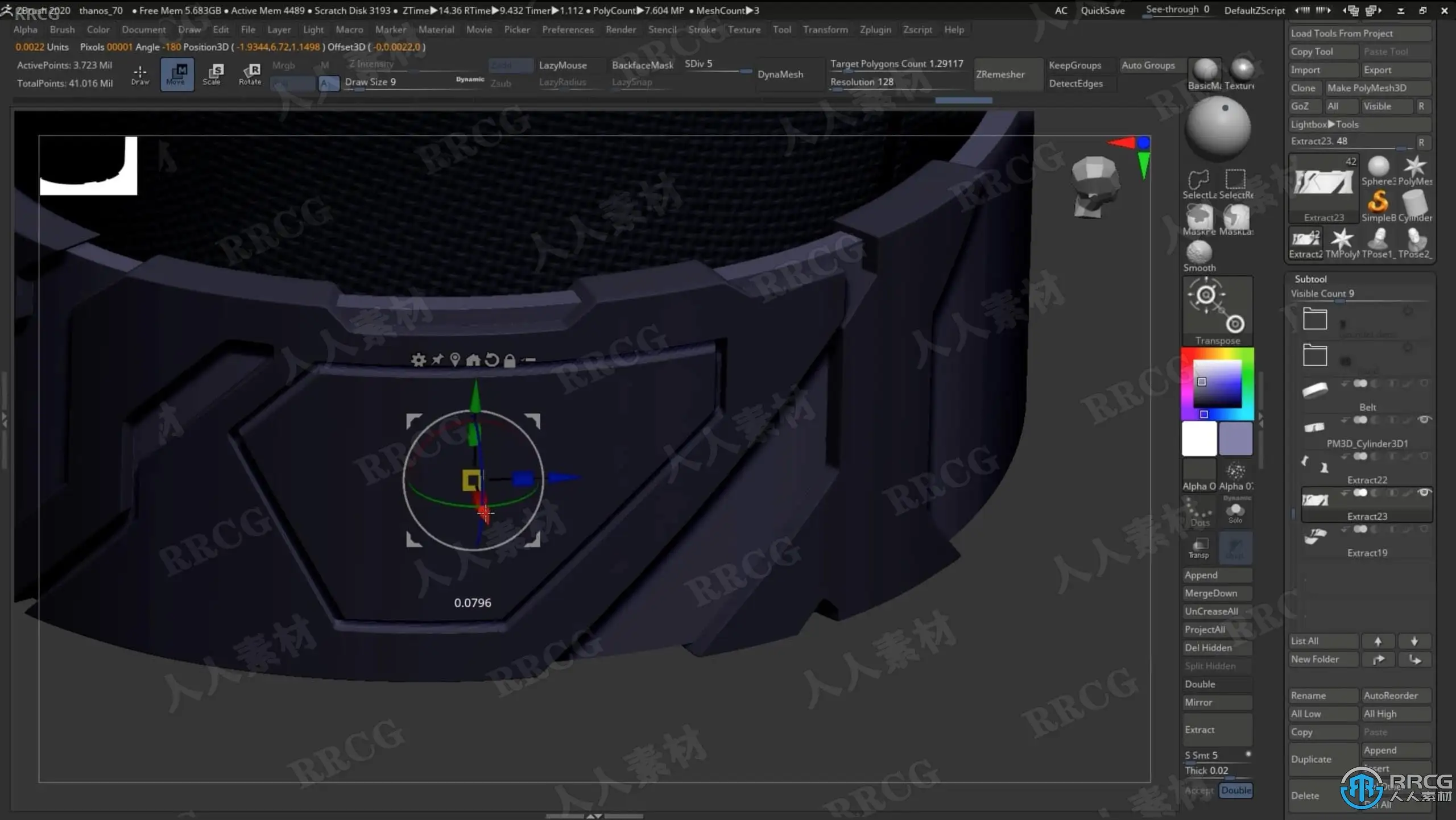Select the Move transform tool
The image size is (1456, 820).
coord(176,74)
